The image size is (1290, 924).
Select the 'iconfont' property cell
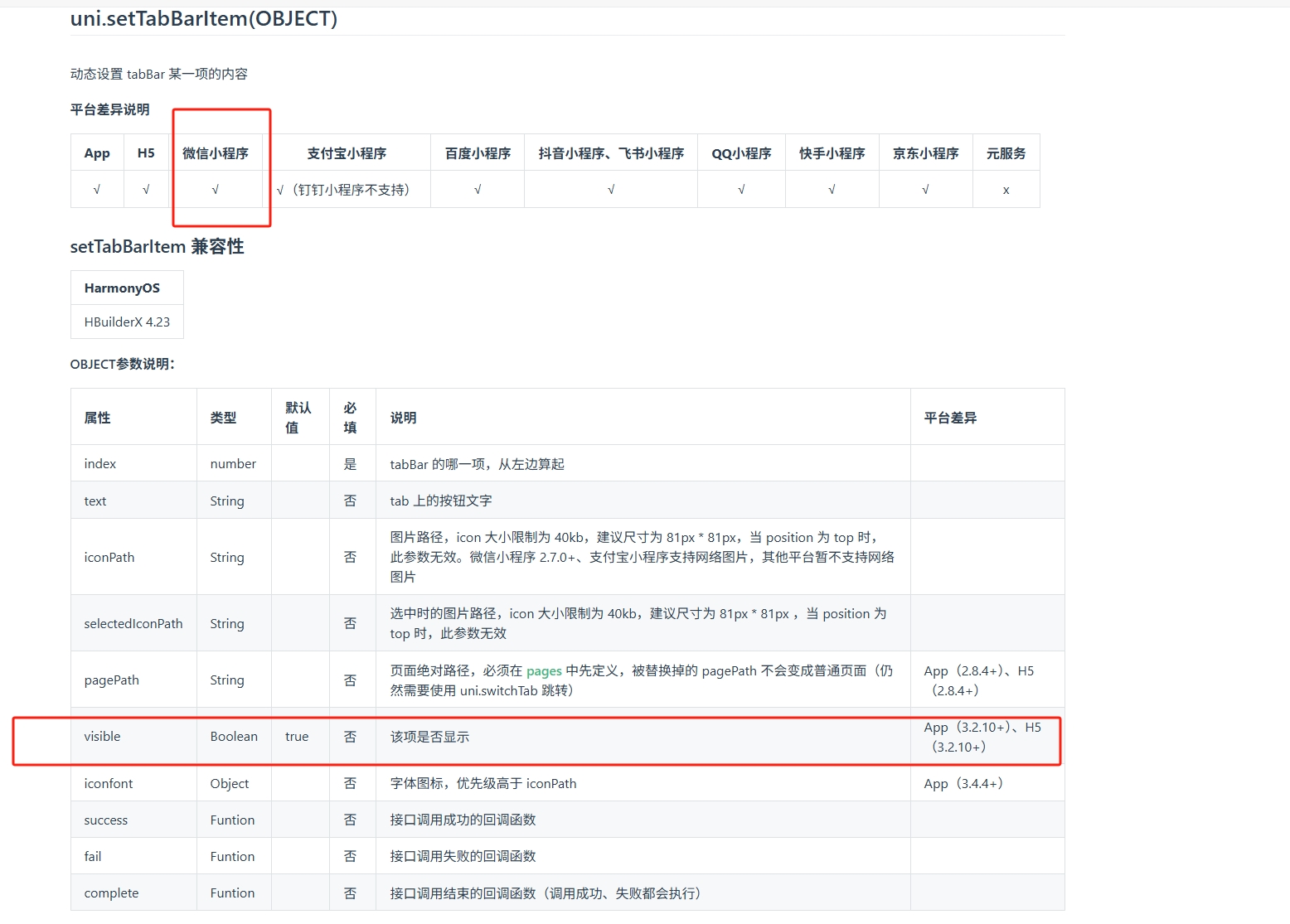133,783
